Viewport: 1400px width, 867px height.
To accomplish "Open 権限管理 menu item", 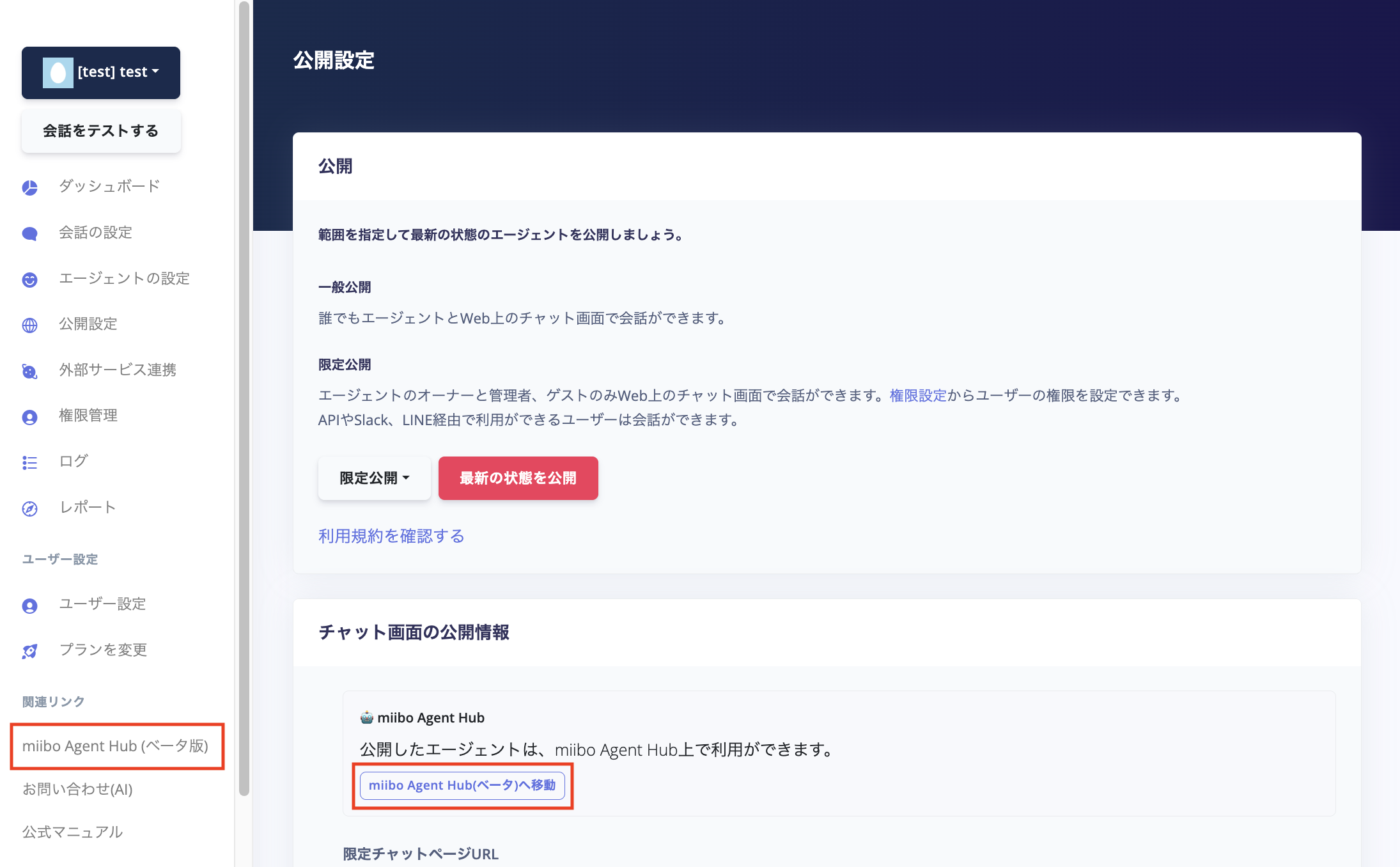I will point(88,416).
